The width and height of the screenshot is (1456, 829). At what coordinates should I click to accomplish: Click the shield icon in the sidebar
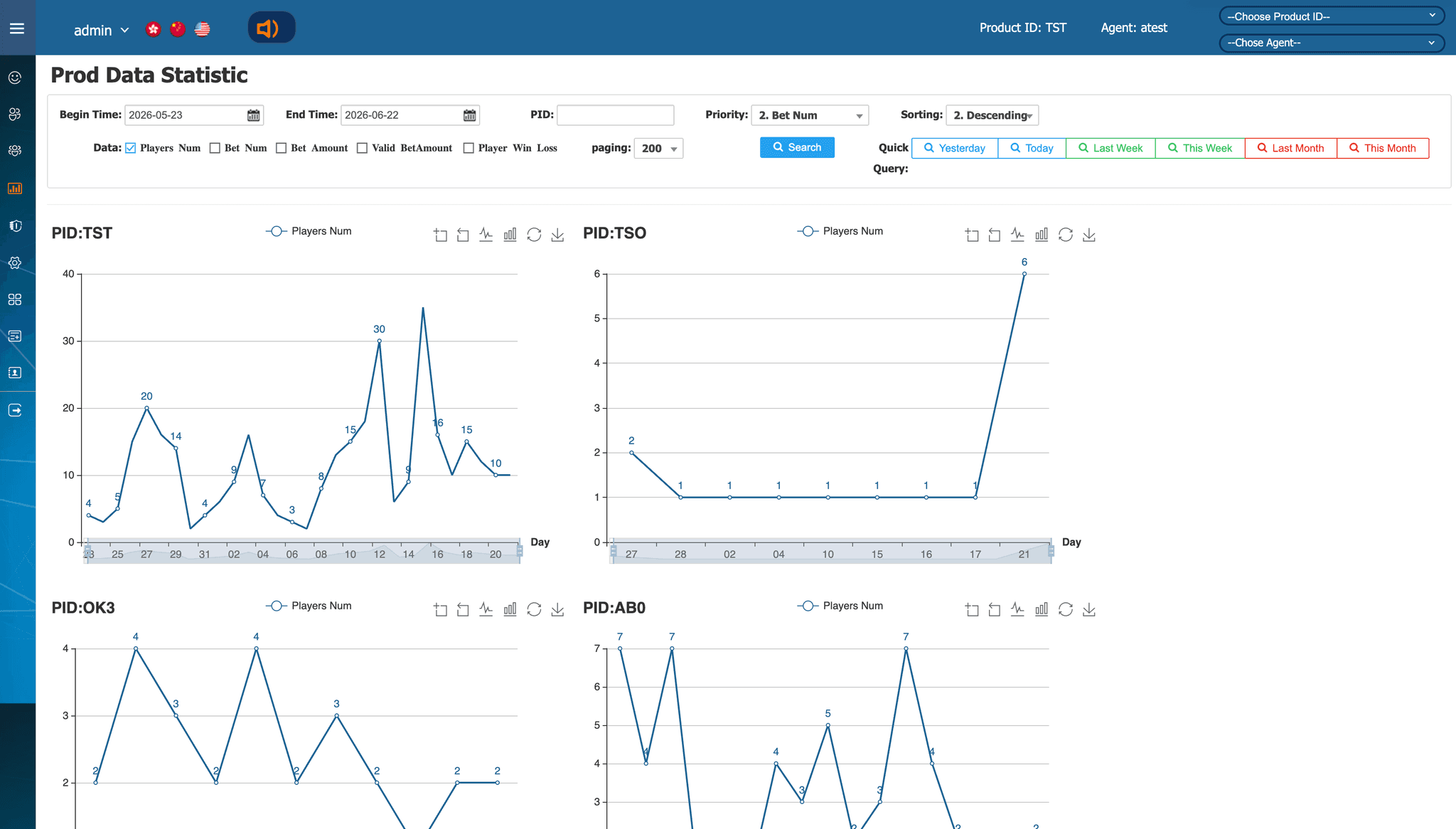click(x=15, y=225)
